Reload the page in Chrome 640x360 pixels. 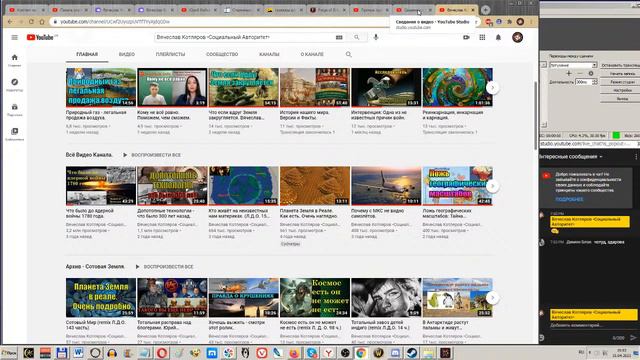click(x=31, y=22)
